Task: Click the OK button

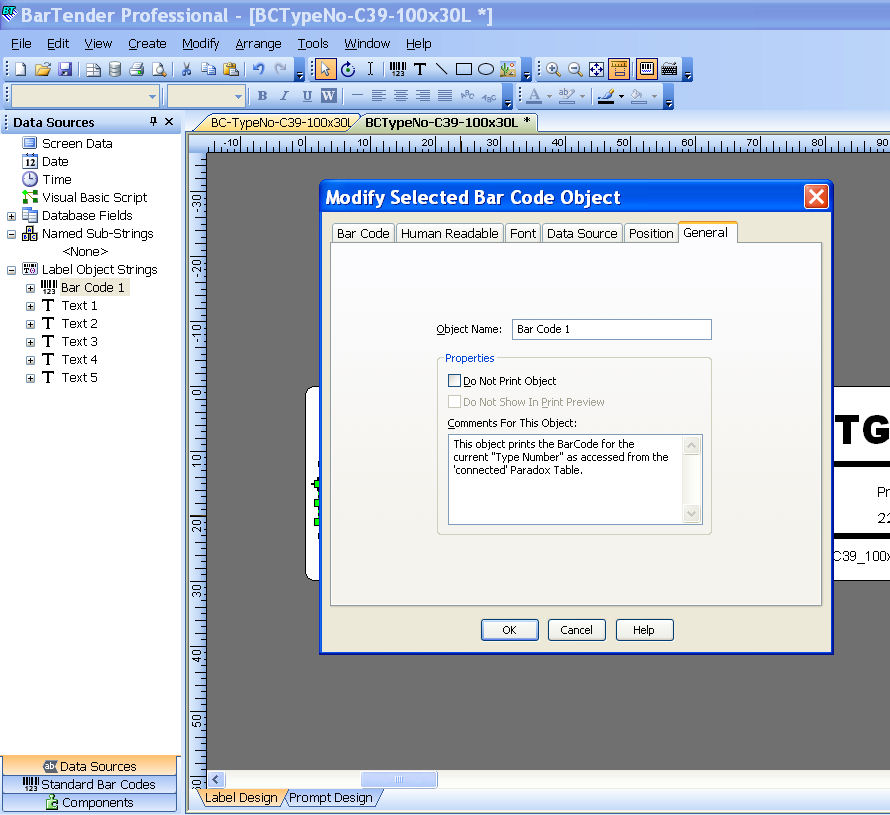Action: tap(510, 630)
